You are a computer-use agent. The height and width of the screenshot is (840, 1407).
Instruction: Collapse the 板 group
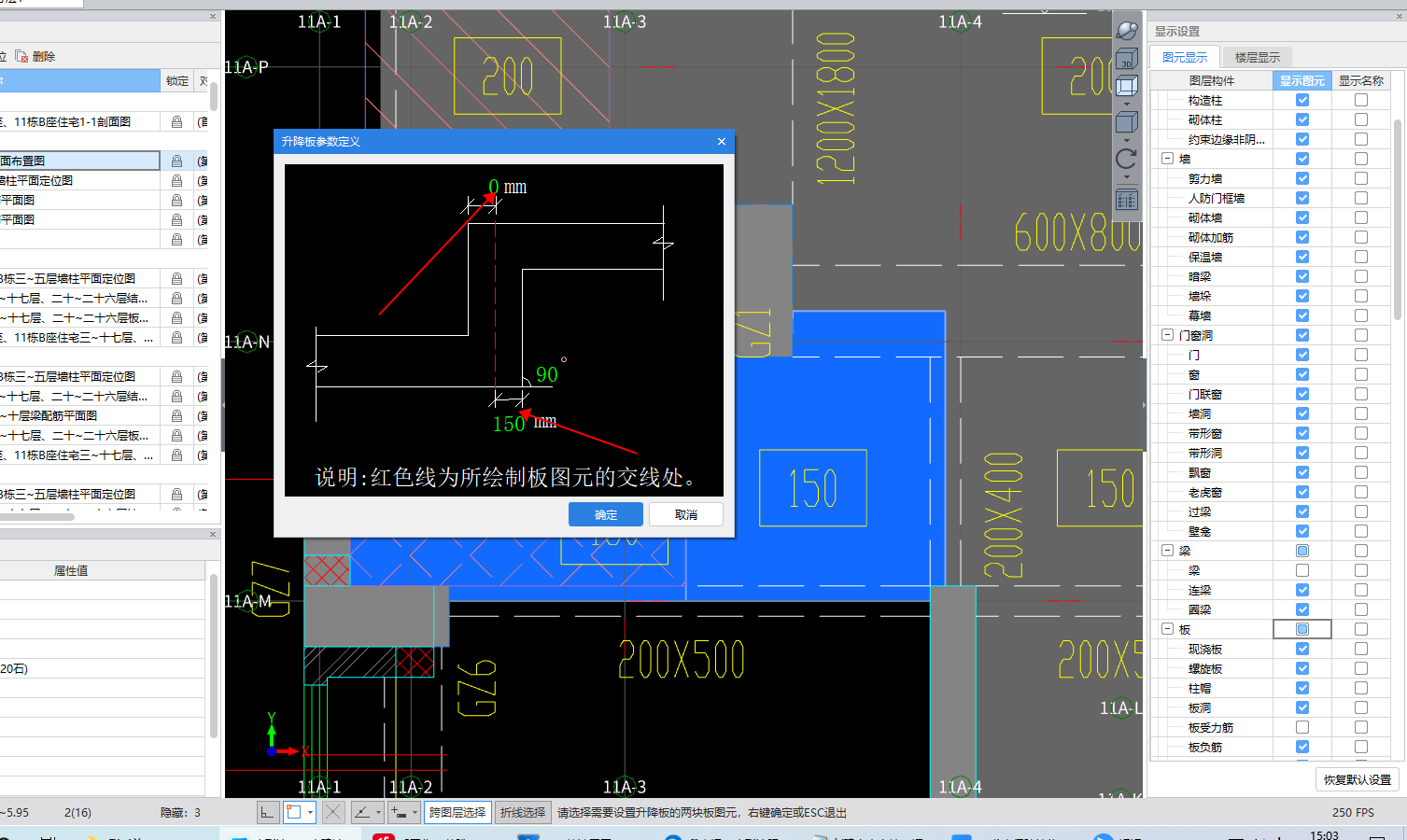coord(1167,629)
